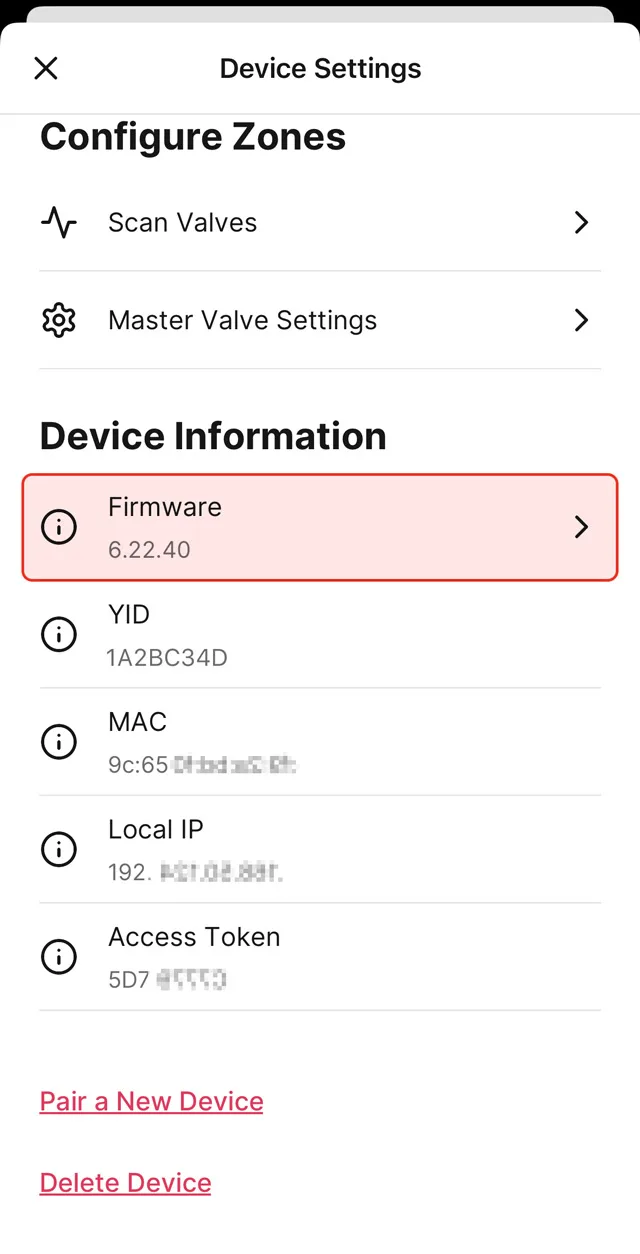Expand the Scan Valves row chevron

(581, 222)
